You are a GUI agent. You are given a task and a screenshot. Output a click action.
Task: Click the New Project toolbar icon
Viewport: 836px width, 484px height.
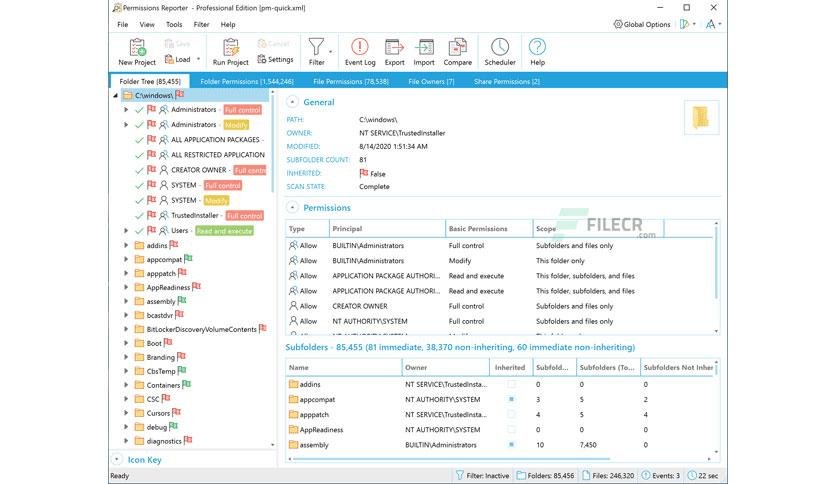[x=138, y=47]
